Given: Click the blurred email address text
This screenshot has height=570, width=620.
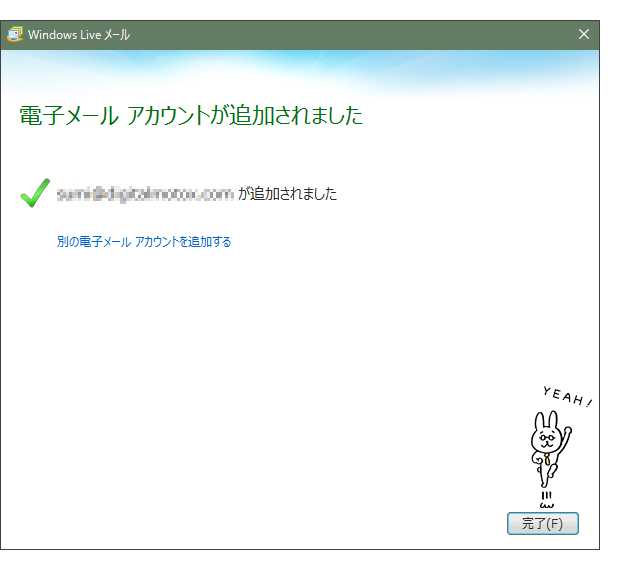Looking at the screenshot, I should click(x=145, y=194).
